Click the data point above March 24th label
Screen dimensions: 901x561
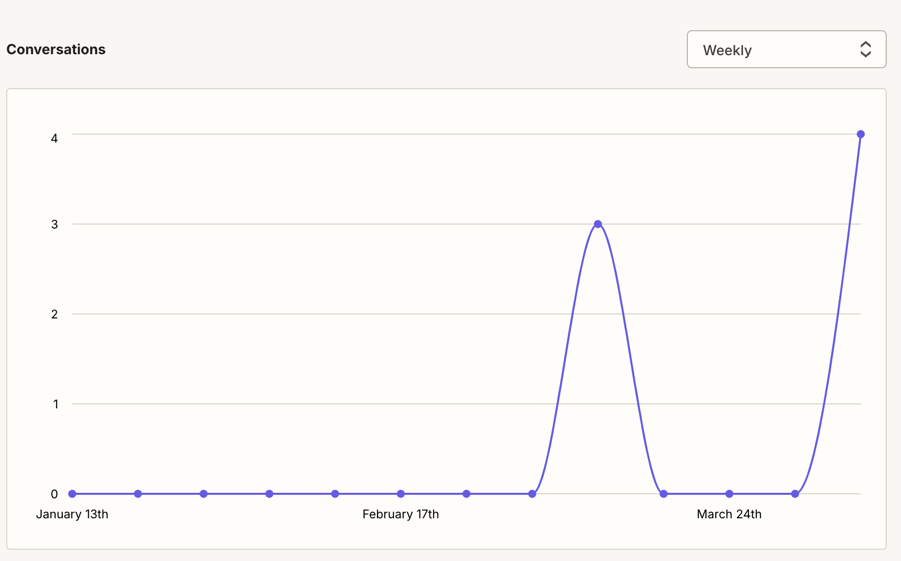tap(729, 494)
